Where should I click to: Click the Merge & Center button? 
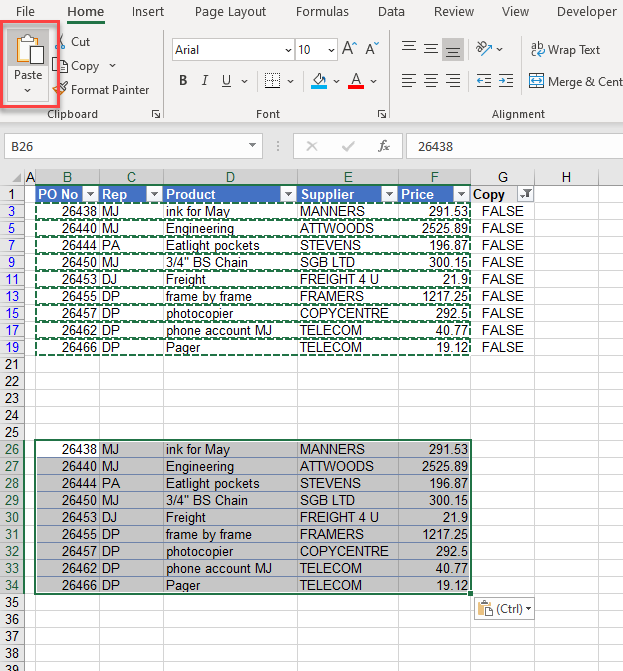point(574,81)
